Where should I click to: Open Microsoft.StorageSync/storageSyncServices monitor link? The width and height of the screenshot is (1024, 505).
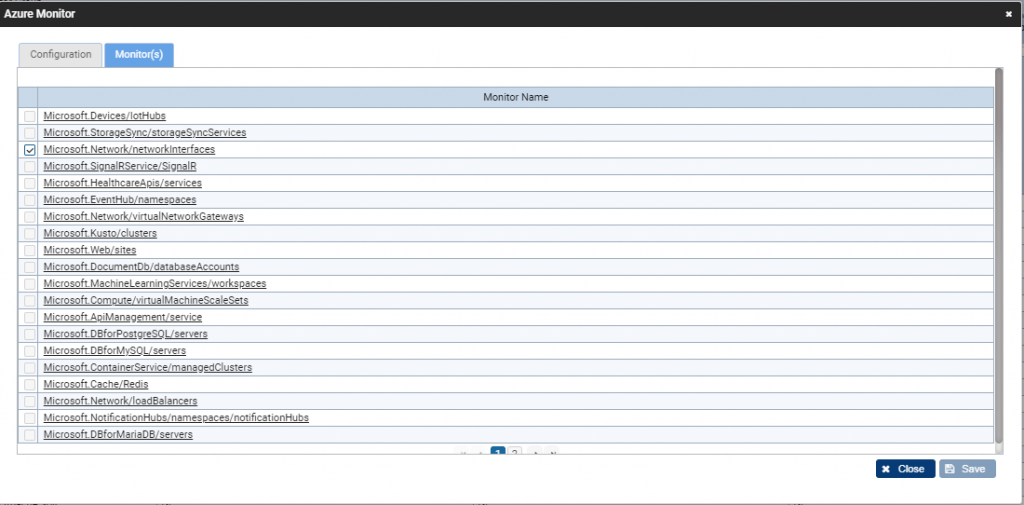[145, 133]
